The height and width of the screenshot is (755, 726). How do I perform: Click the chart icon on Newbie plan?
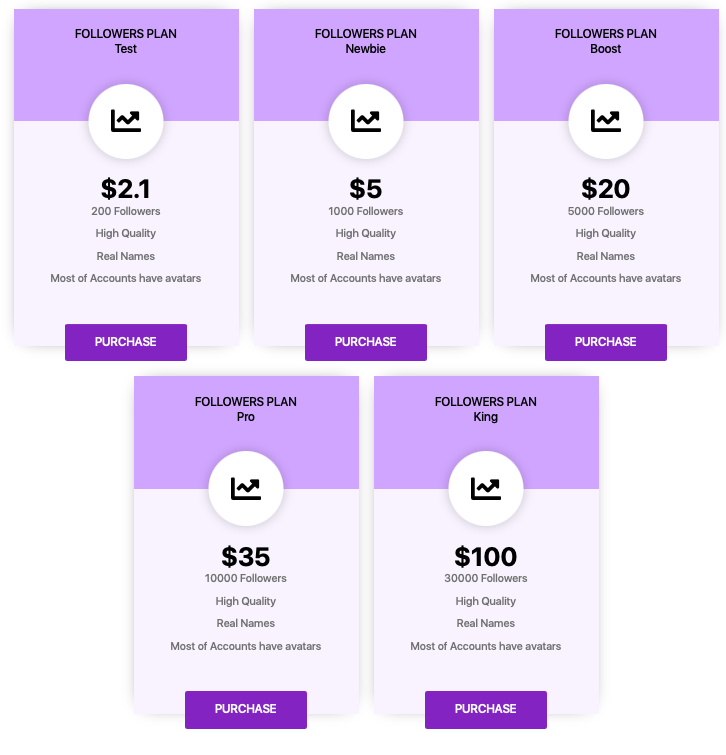point(365,121)
